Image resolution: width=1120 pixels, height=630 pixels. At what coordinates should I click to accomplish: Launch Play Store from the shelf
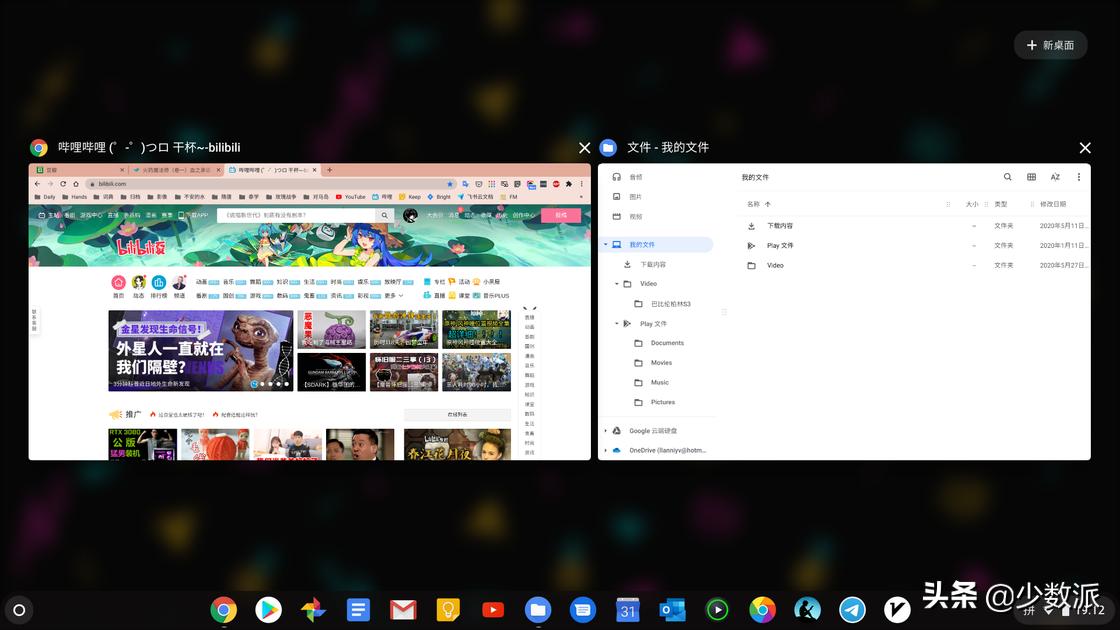[x=269, y=610]
